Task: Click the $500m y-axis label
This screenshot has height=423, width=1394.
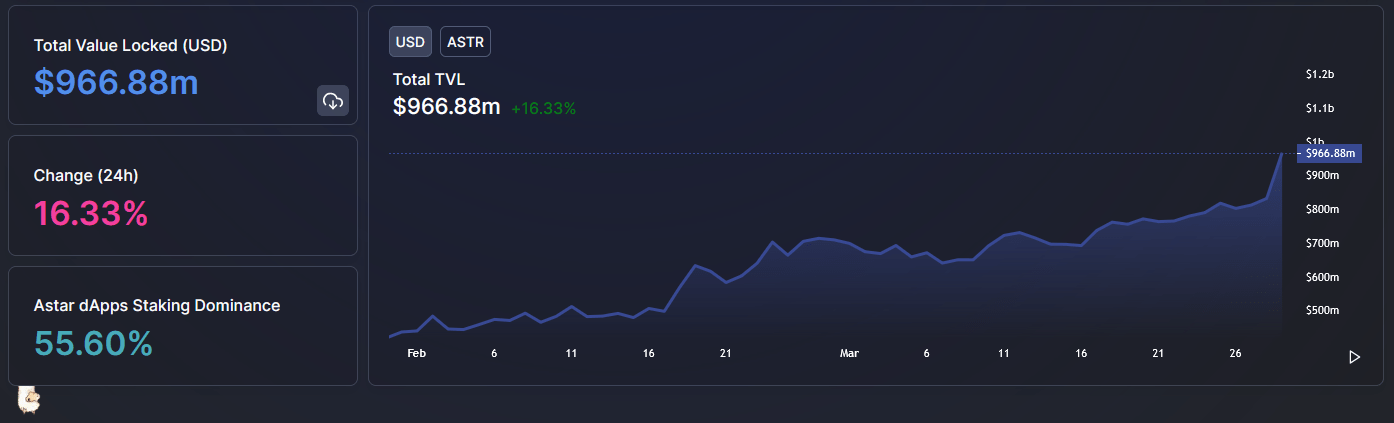Action: point(1321,310)
